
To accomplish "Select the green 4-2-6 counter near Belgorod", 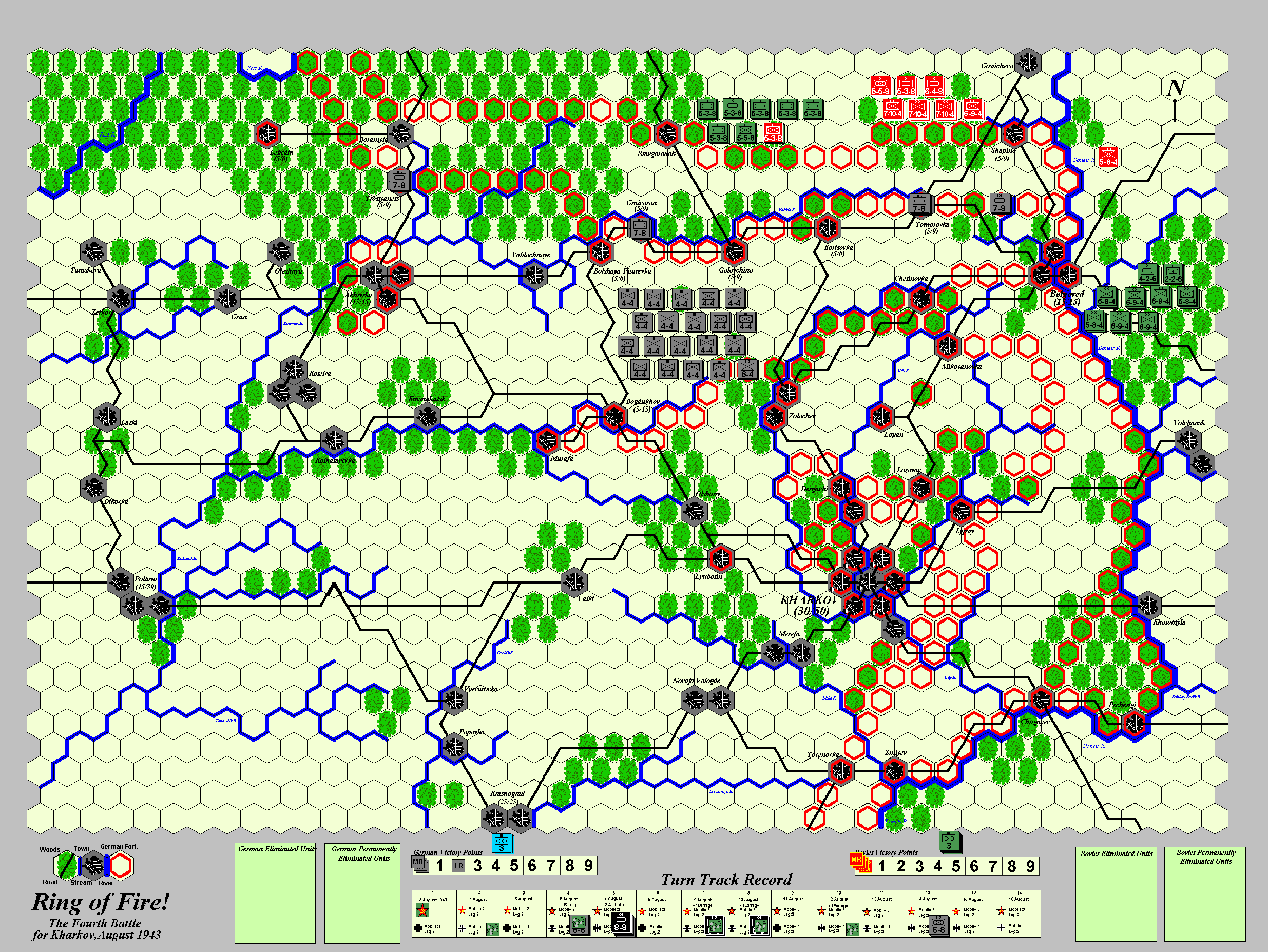I will (x=1148, y=274).
